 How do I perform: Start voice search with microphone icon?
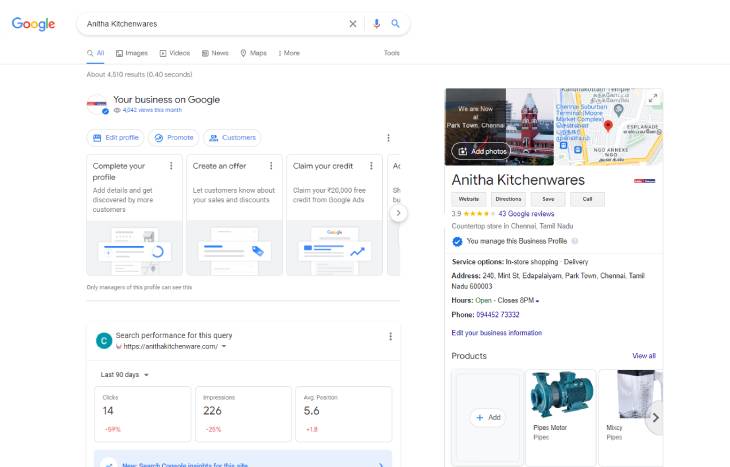click(x=377, y=24)
